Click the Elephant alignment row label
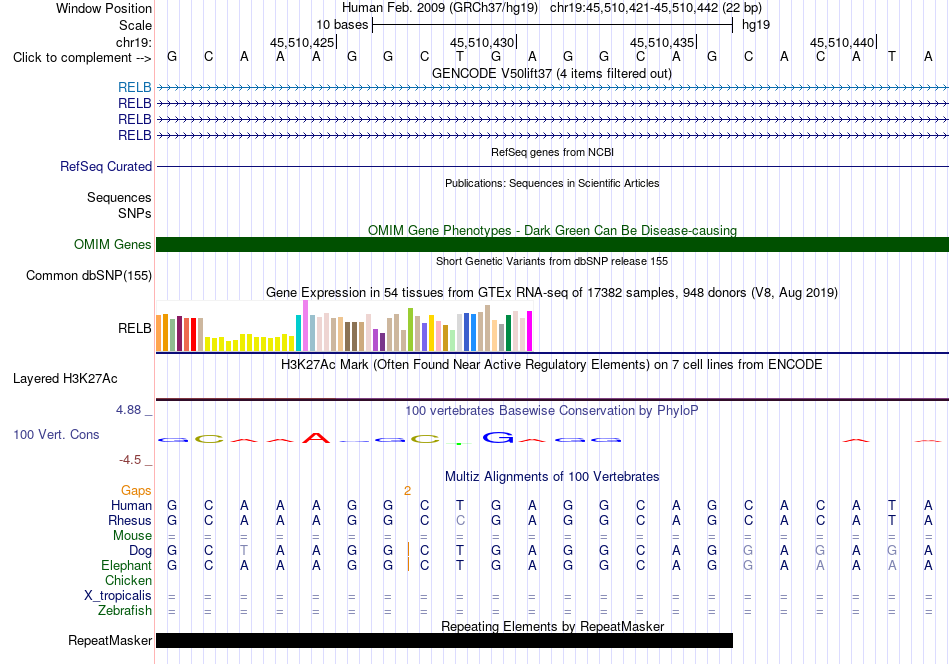The image size is (950, 664). 126,565
